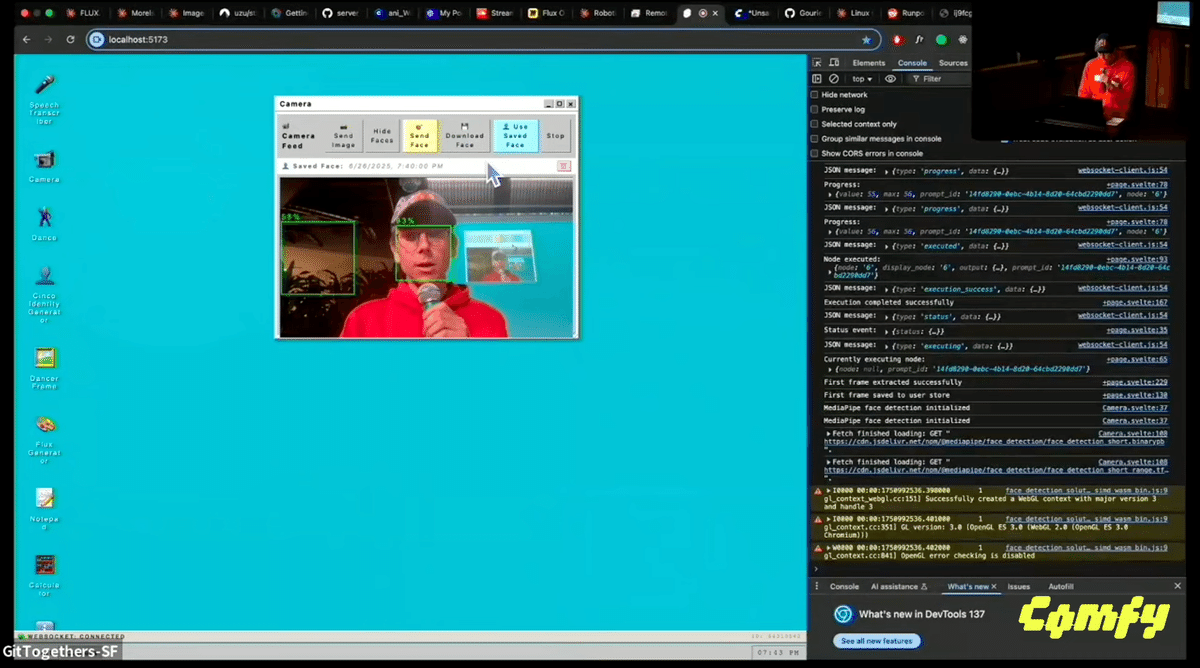Expand the progress object with value 56
1200x668 pixels.
pos(832,231)
